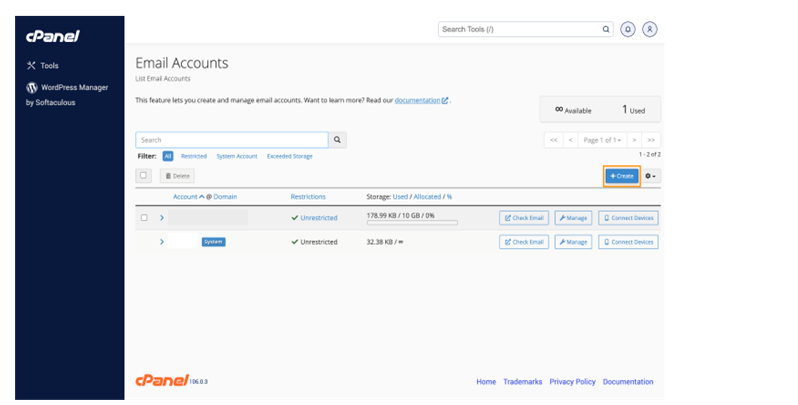Select the Exceeded Storage filter
The image size is (798, 405).
coord(289,157)
